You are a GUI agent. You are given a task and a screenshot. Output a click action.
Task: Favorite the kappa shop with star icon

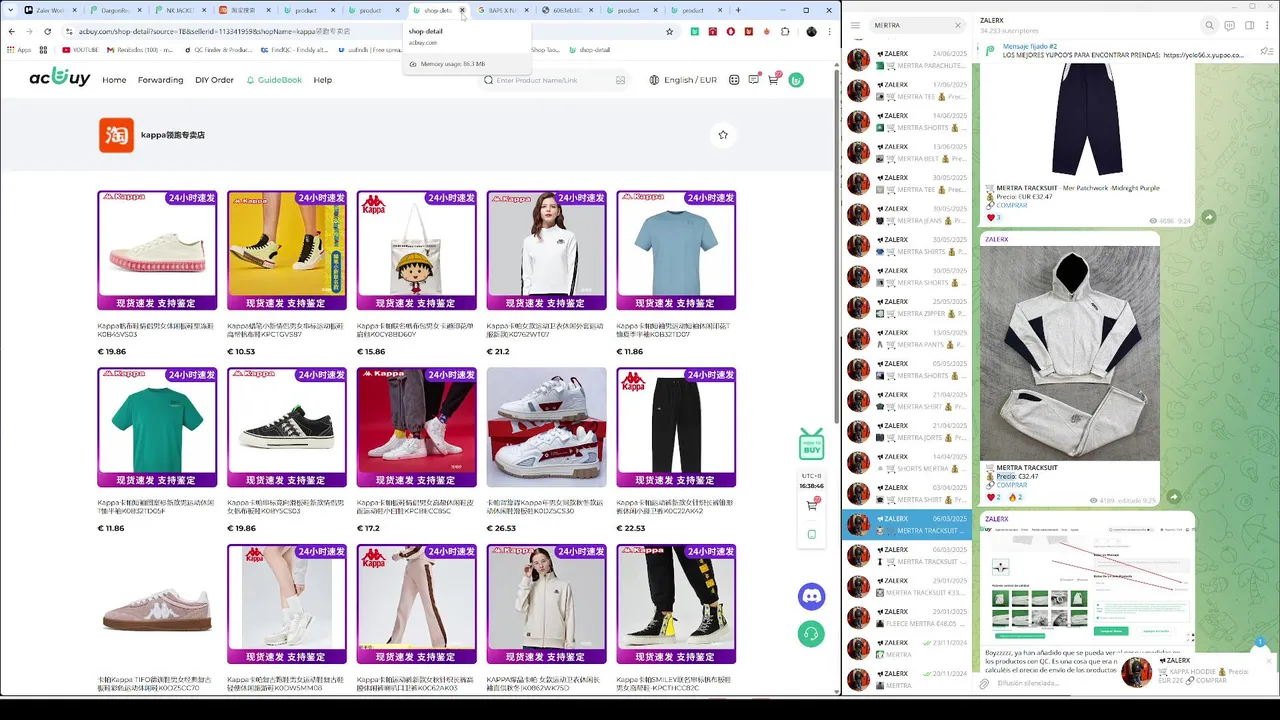point(723,135)
